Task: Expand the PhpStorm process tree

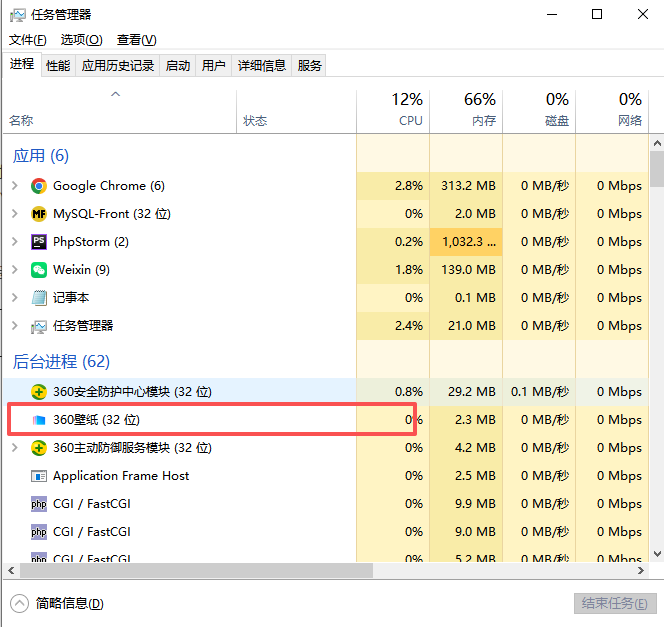Action: 14,242
